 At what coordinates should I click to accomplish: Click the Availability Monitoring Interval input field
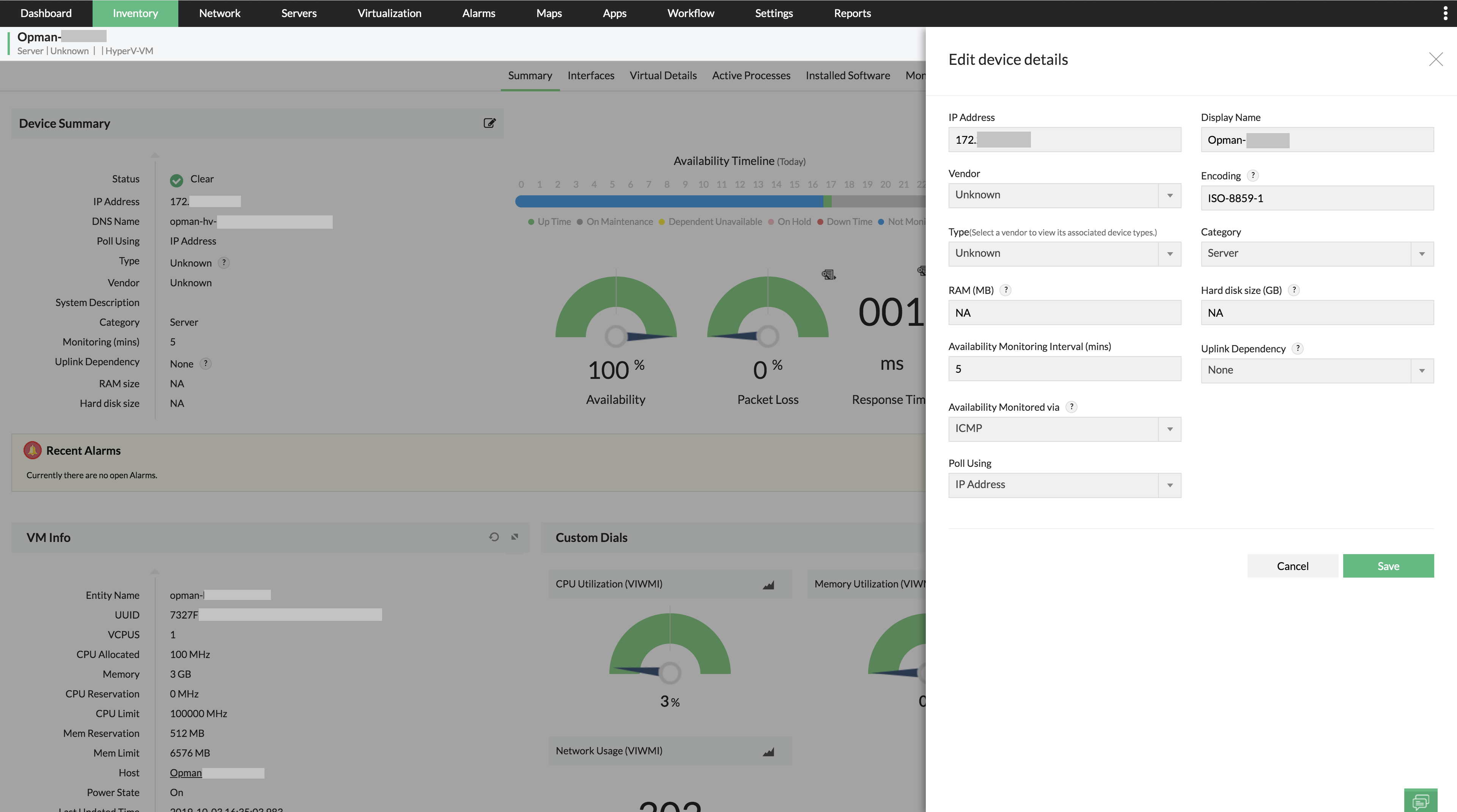pos(1064,369)
